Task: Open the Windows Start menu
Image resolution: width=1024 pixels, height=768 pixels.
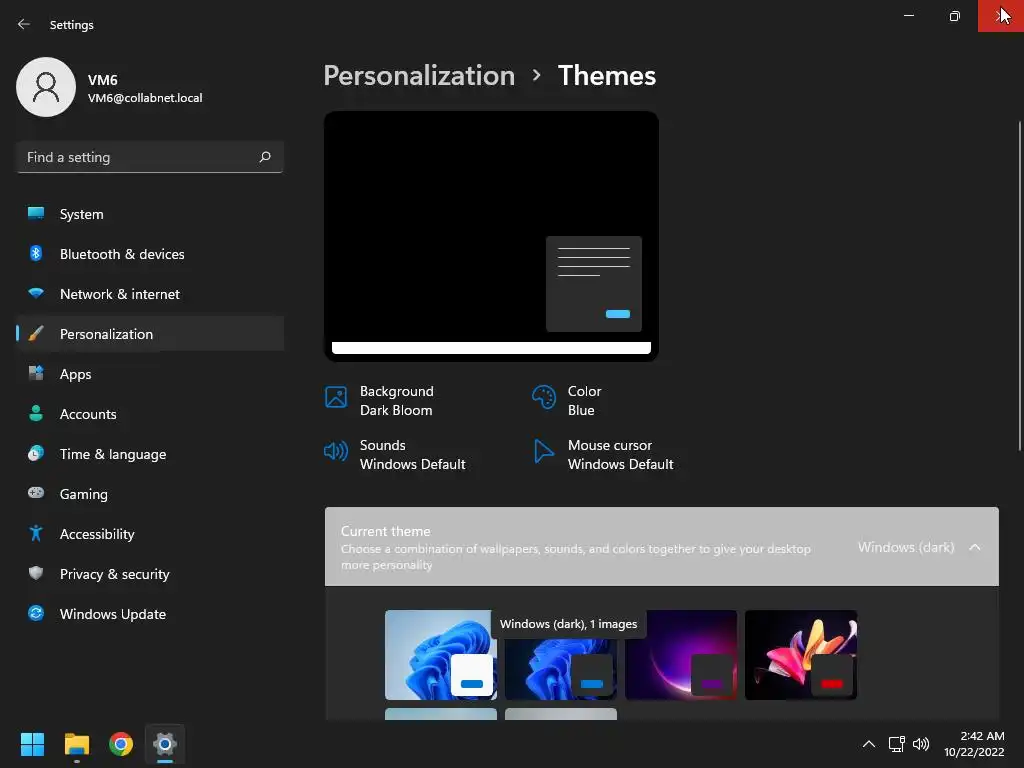Action: pyautogui.click(x=32, y=744)
